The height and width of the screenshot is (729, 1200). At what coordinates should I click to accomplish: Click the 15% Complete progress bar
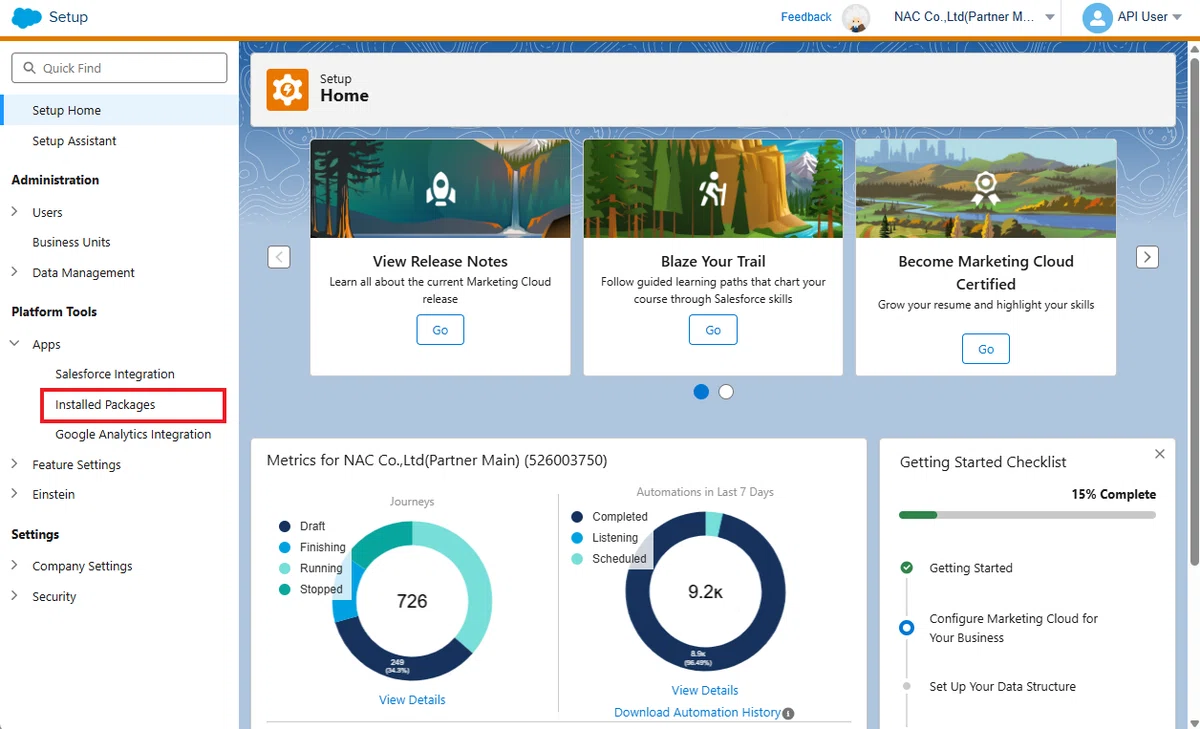pyautogui.click(x=1027, y=515)
